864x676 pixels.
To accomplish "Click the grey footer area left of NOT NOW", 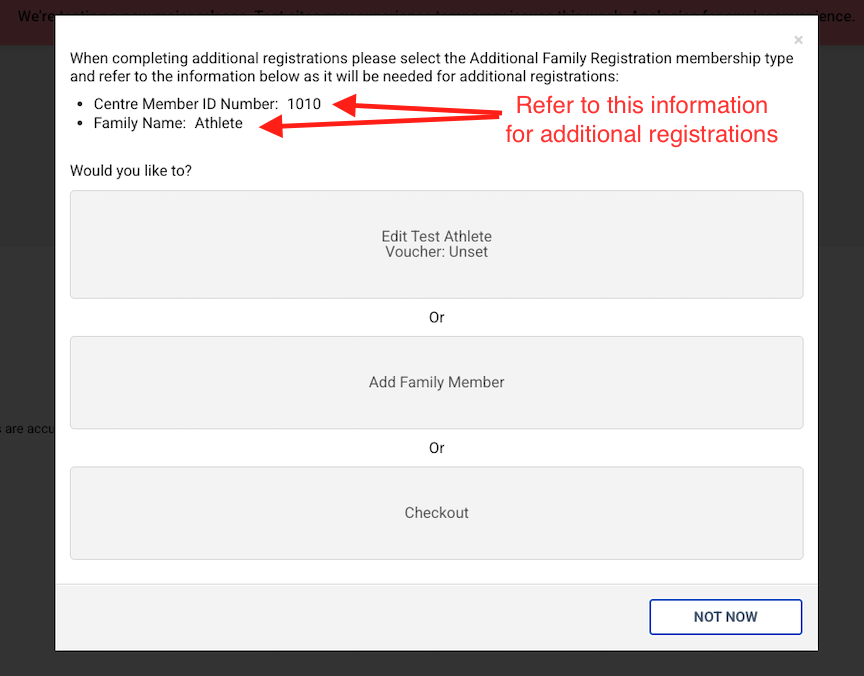I will 350,617.
